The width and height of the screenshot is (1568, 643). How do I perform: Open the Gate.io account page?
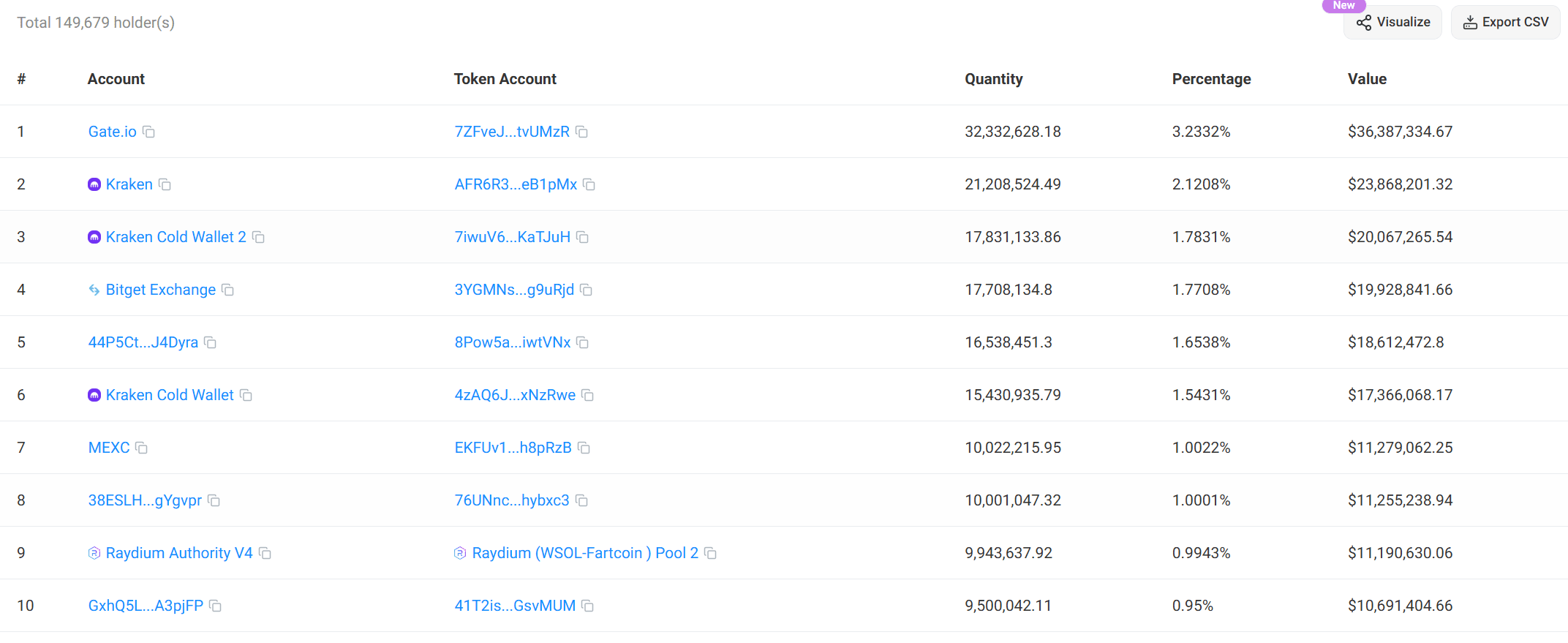pos(113,132)
